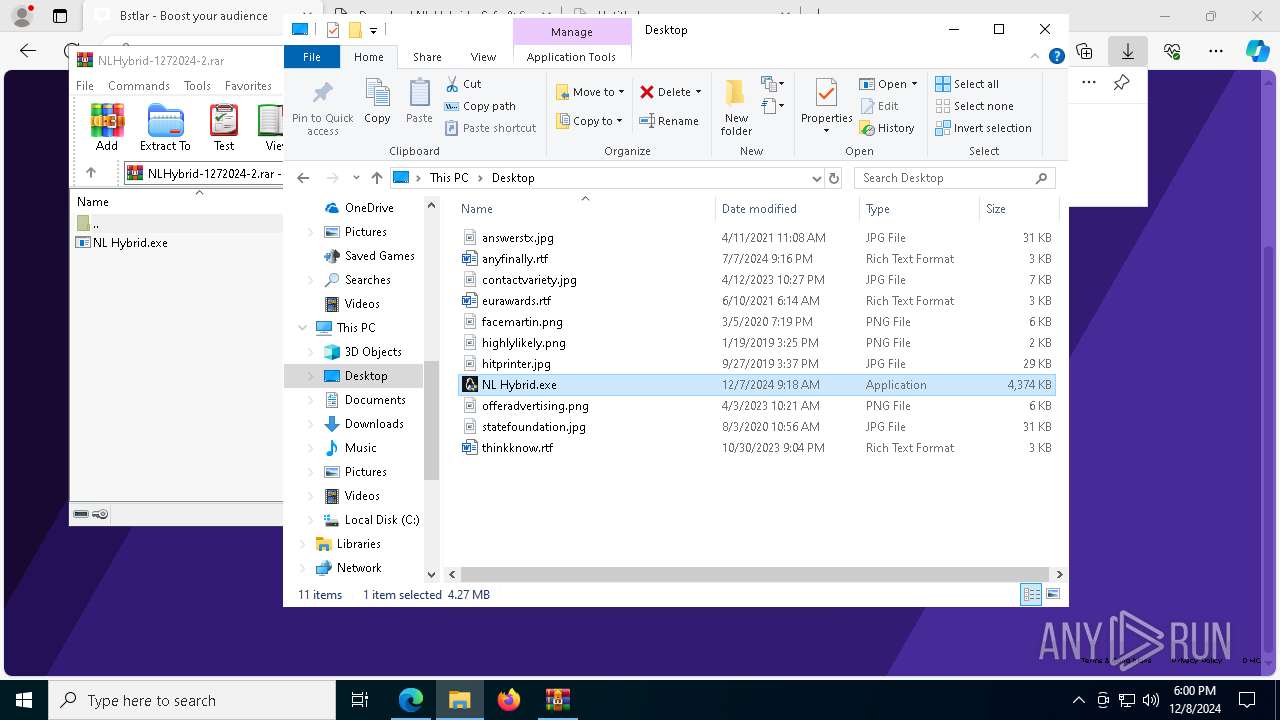The width and height of the screenshot is (1280, 720).
Task: Expand the 3D Objects tree node
Action: [310, 352]
